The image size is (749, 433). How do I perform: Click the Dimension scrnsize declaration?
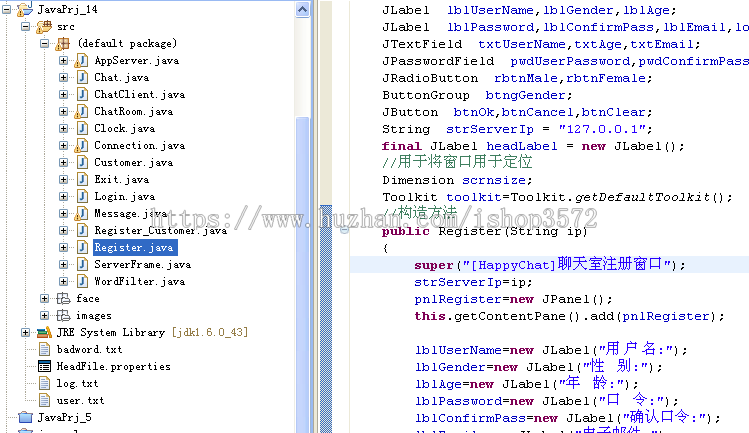click(457, 180)
